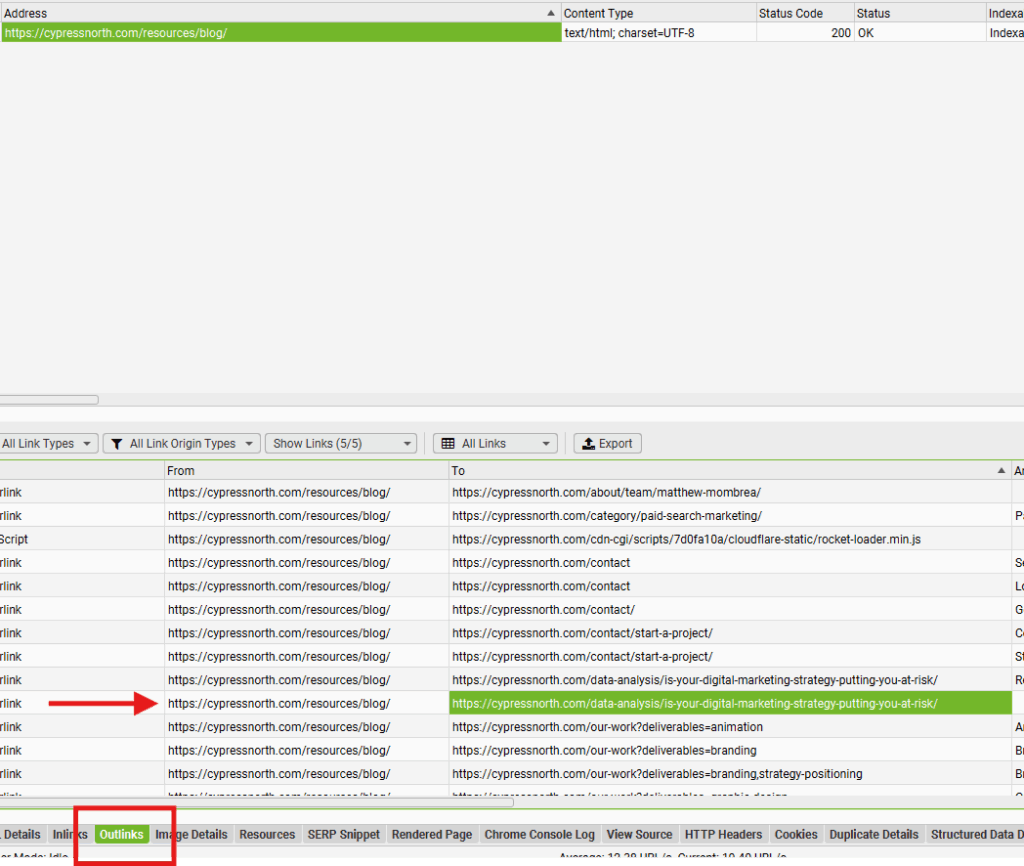The width and height of the screenshot is (1024, 866).
Task: Click the Script type cell
Action: click(x=82, y=539)
